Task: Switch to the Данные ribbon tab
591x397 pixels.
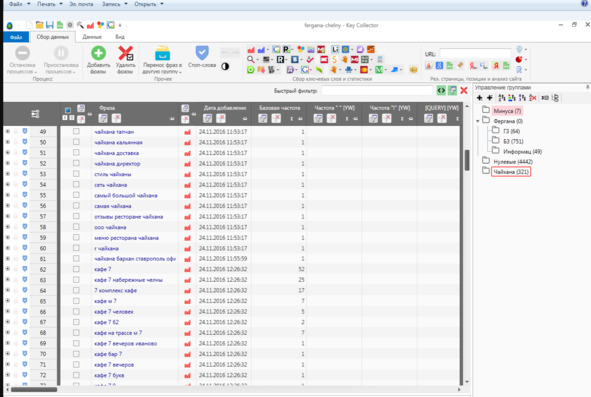Action: coord(92,37)
